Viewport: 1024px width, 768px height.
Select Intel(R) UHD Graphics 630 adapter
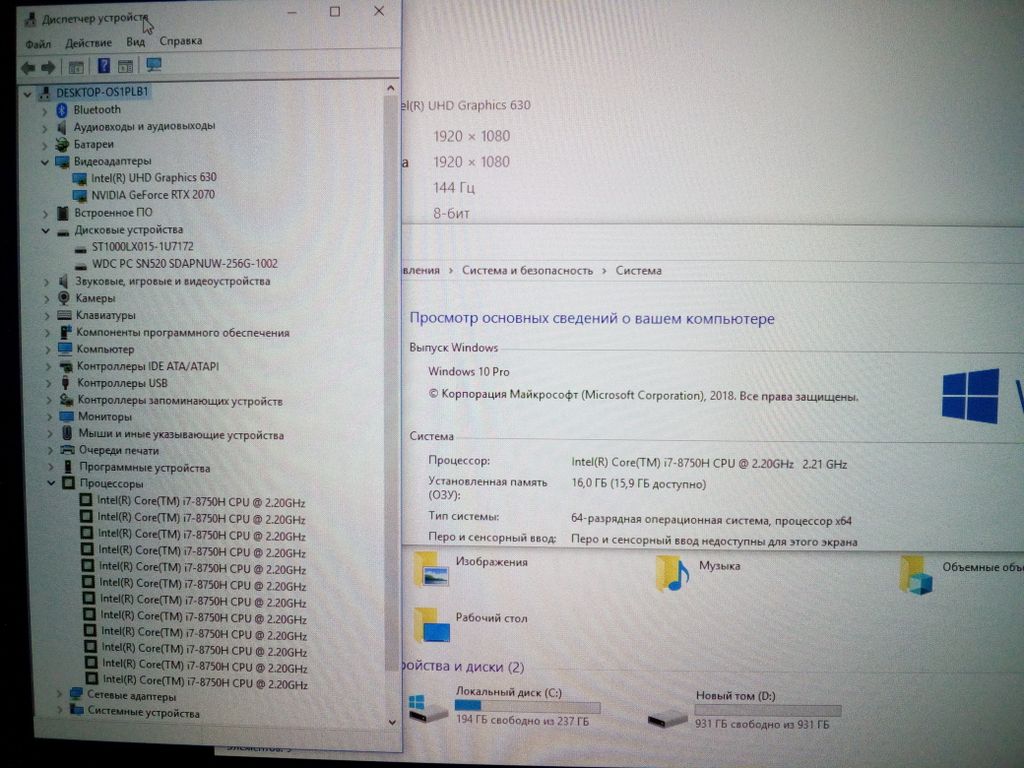(152, 178)
